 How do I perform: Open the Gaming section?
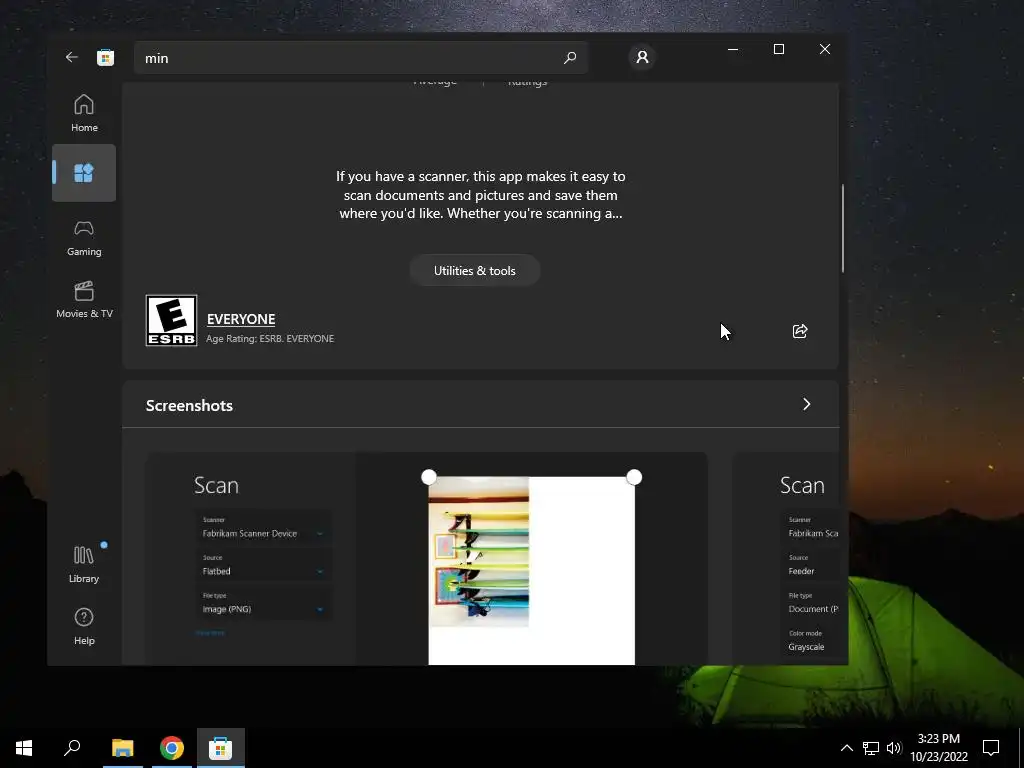tap(84, 238)
